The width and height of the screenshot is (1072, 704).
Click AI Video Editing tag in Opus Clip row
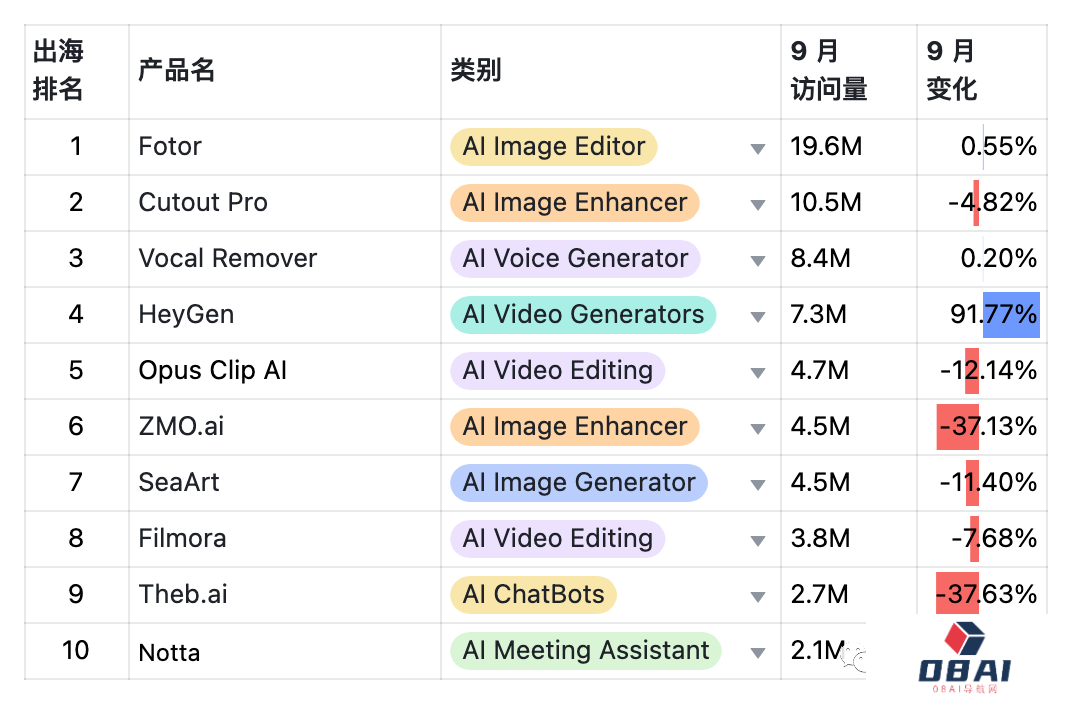pyautogui.click(x=557, y=370)
